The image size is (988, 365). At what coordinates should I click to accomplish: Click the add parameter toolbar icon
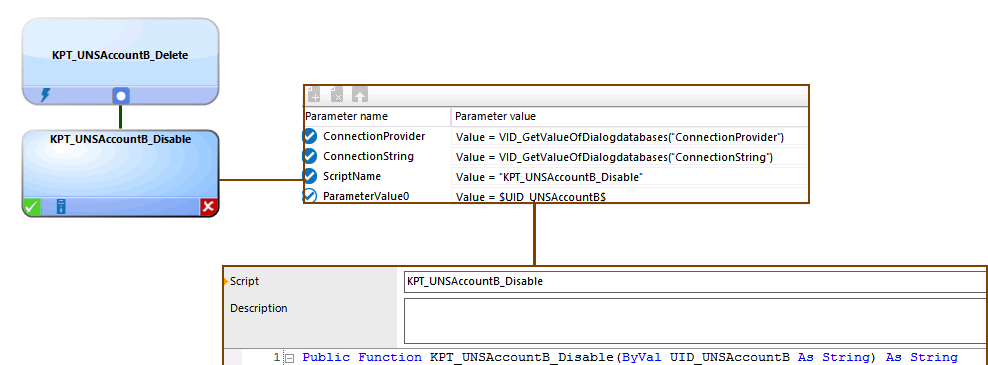[x=314, y=95]
